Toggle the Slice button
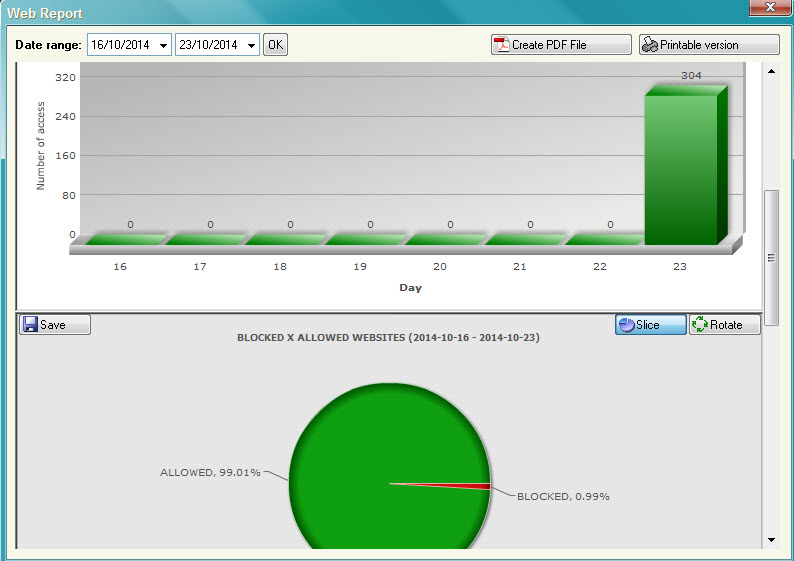This screenshot has height=561, width=794. point(651,325)
